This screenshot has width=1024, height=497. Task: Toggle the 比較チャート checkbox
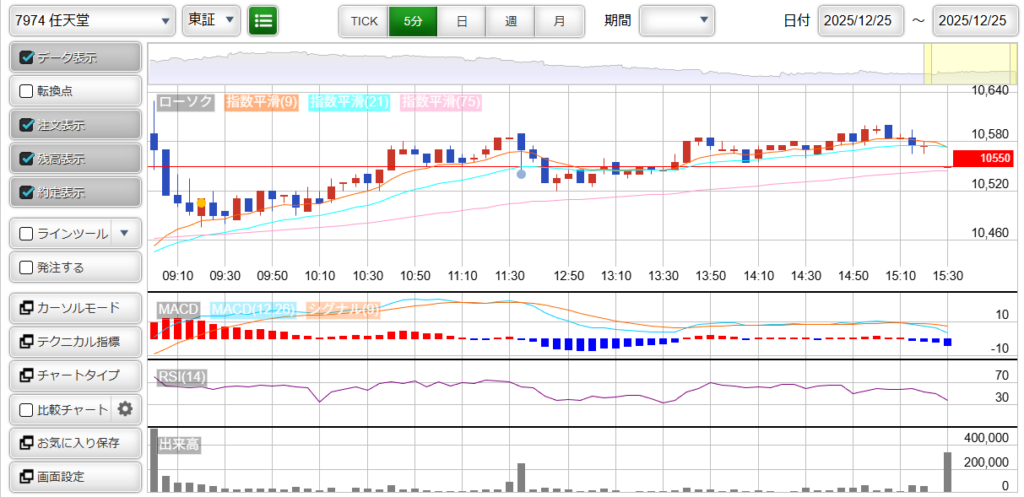[x=27, y=409]
